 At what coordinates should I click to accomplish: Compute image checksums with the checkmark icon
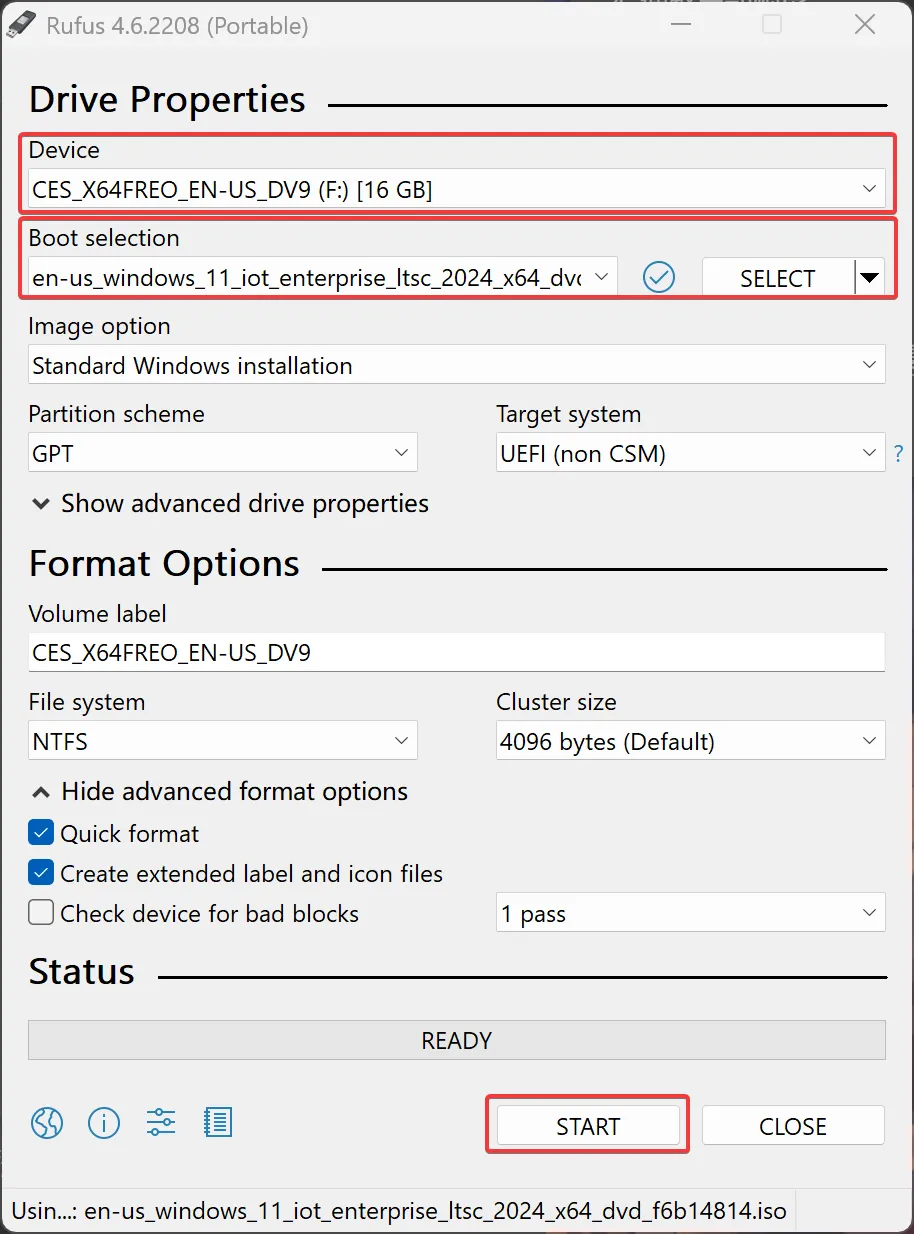pyautogui.click(x=659, y=277)
